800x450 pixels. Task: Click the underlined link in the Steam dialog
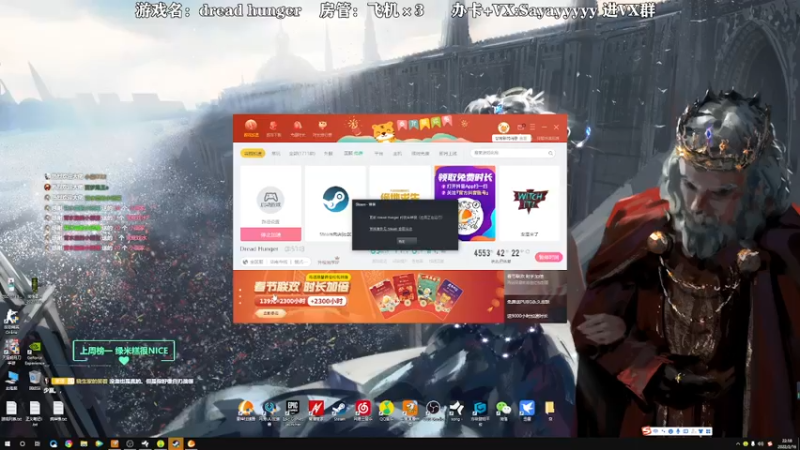(x=390, y=229)
